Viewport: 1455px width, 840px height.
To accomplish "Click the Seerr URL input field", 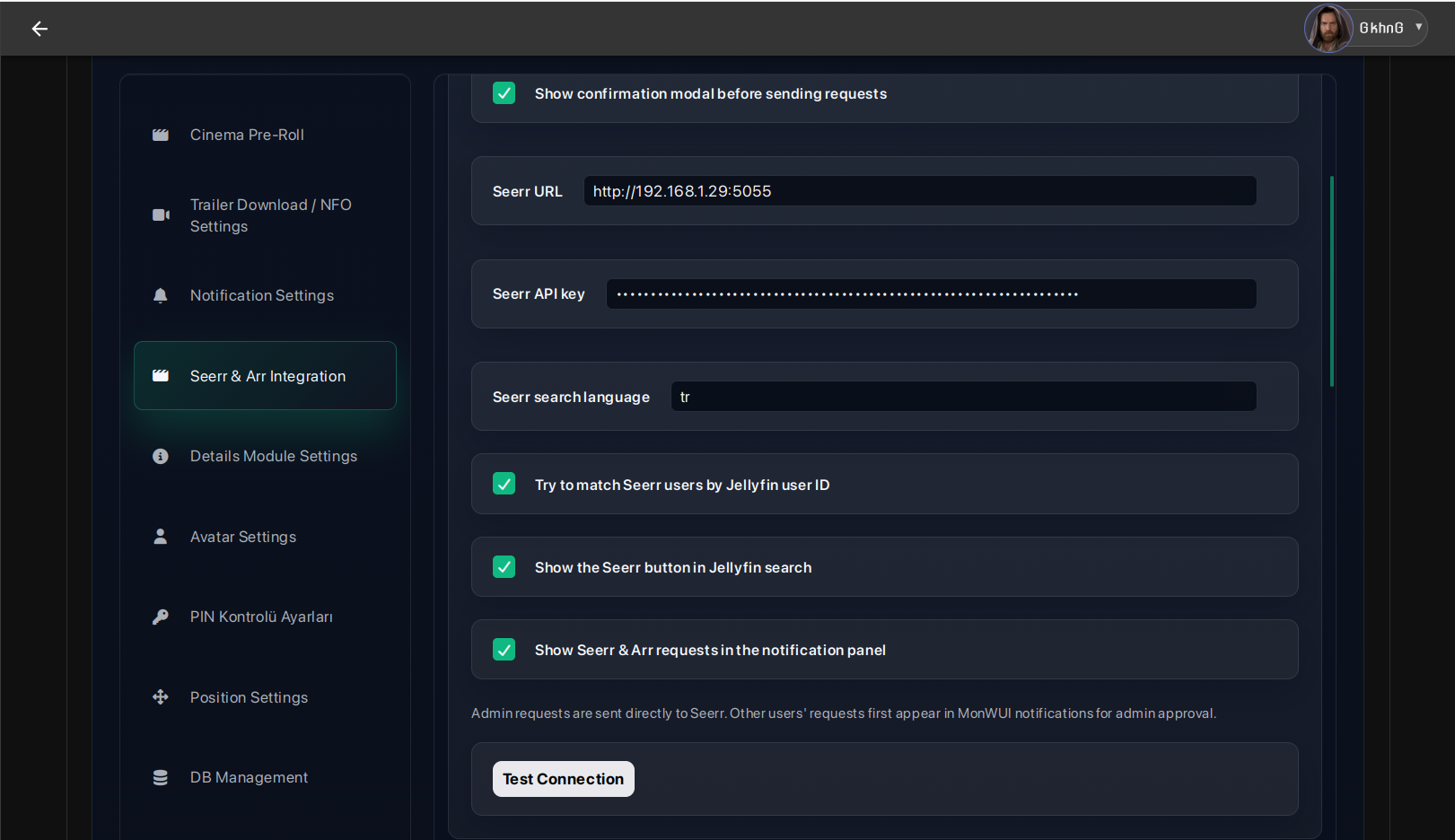I will pyautogui.click(x=920, y=191).
